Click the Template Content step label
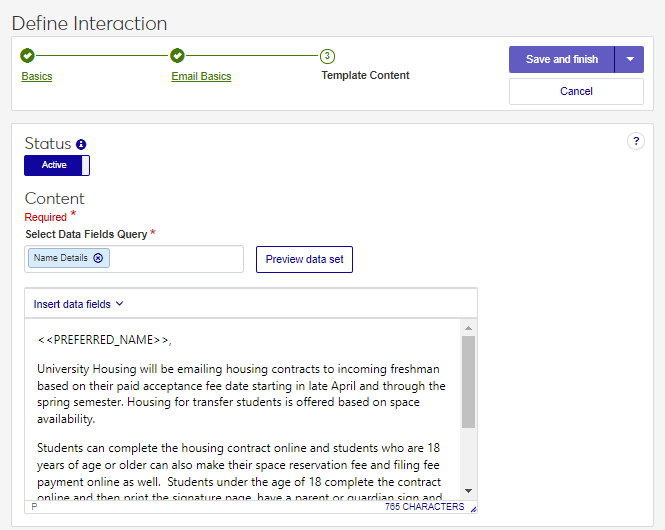 tap(365, 75)
